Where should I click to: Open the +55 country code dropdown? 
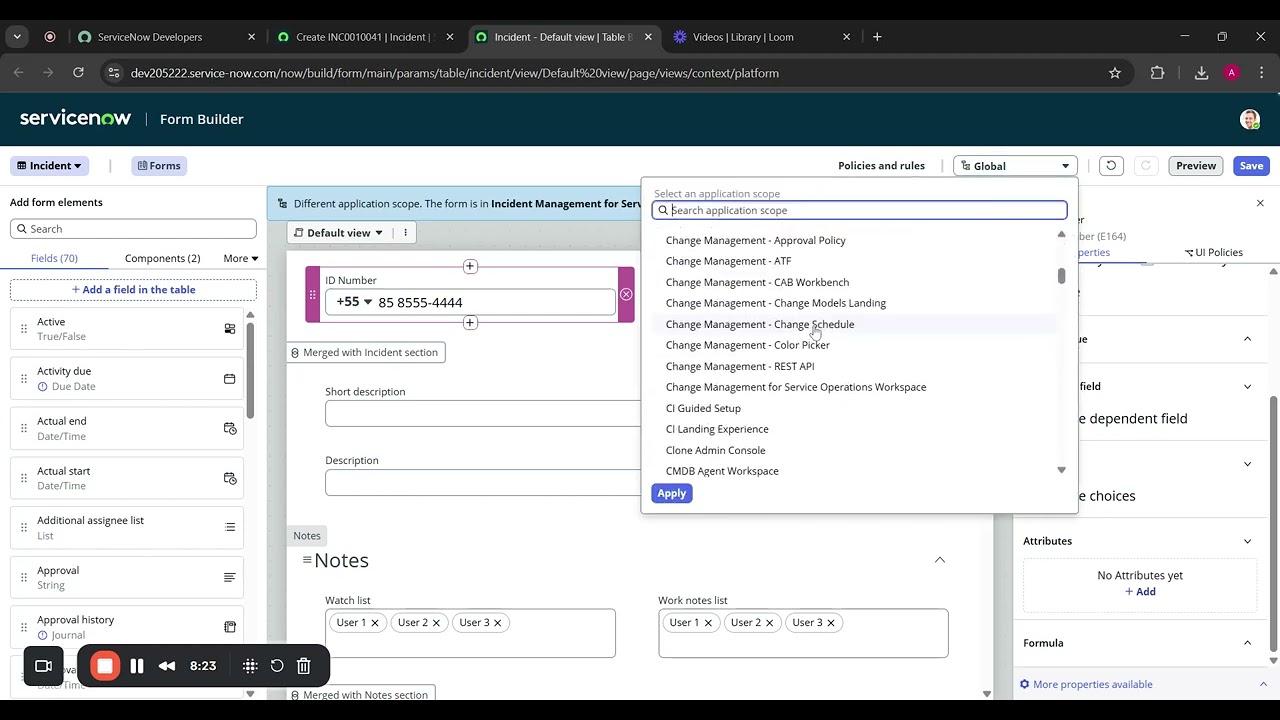pyautogui.click(x=354, y=302)
